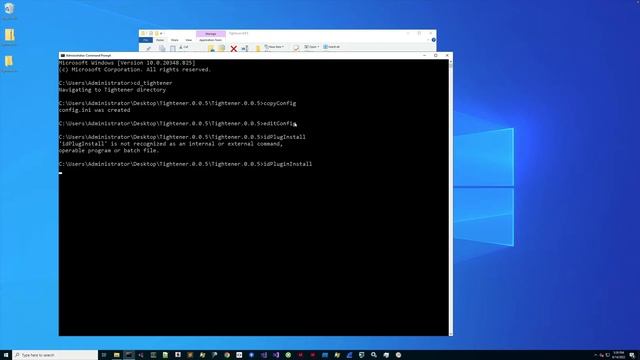Open the Manage tab in Explorer ribbon
The height and width of the screenshot is (360, 640).
(x=211, y=34)
